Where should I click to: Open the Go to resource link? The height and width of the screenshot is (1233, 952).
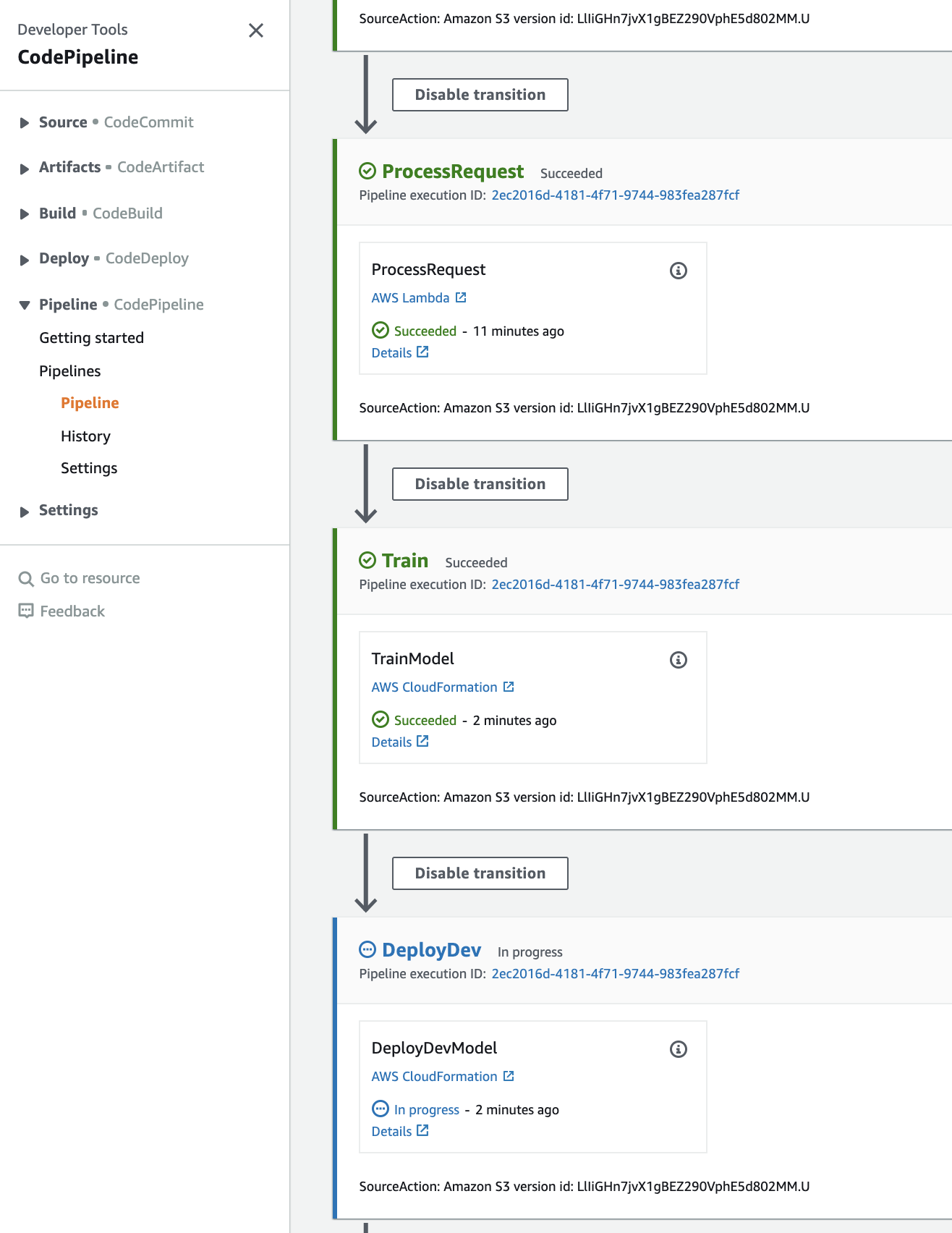pos(90,578)
